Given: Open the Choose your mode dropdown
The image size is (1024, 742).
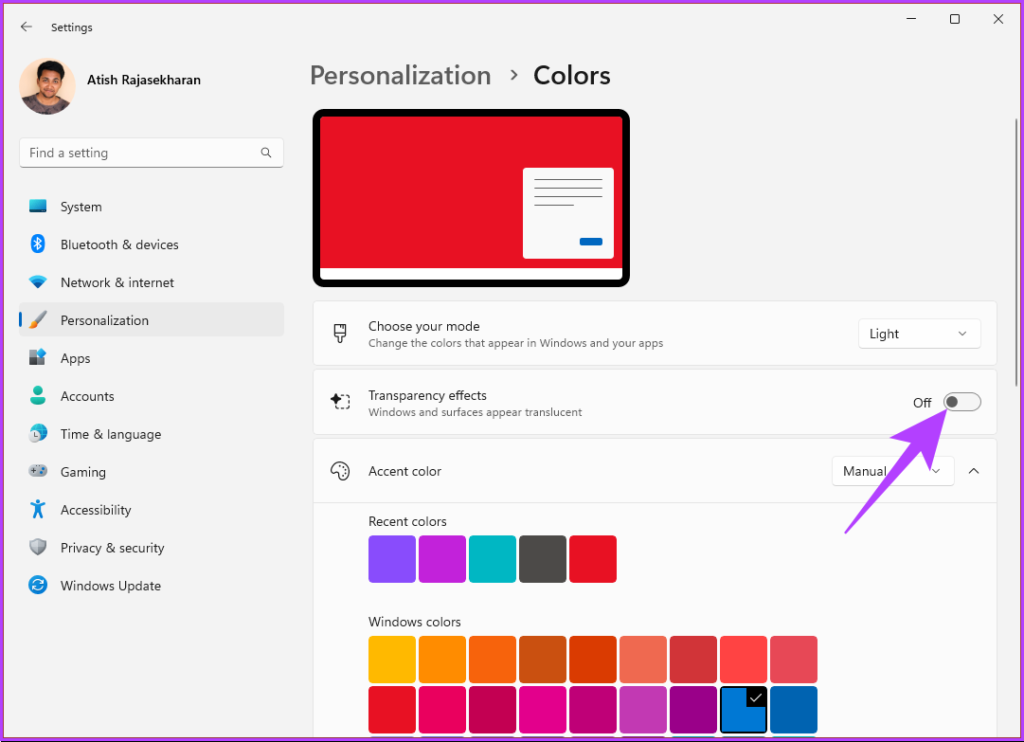Looking at the screenshot, I should (x=919, y=334).
